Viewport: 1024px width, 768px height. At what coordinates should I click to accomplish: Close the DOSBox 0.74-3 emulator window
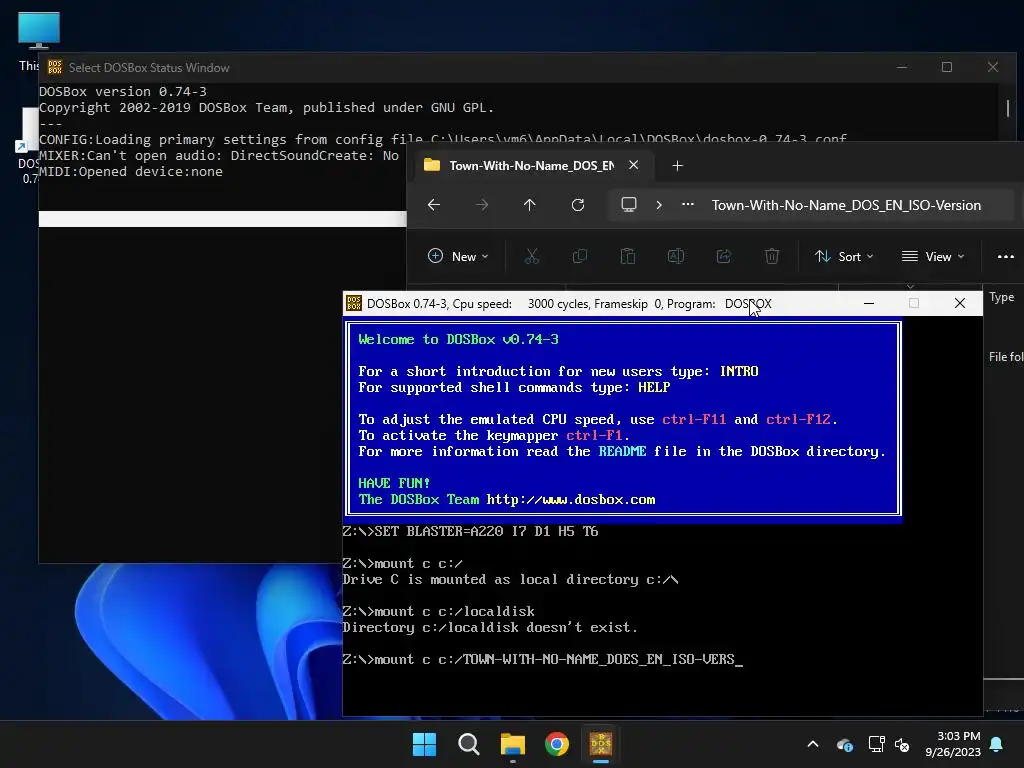pyautogui.click(x=959, y=303)
